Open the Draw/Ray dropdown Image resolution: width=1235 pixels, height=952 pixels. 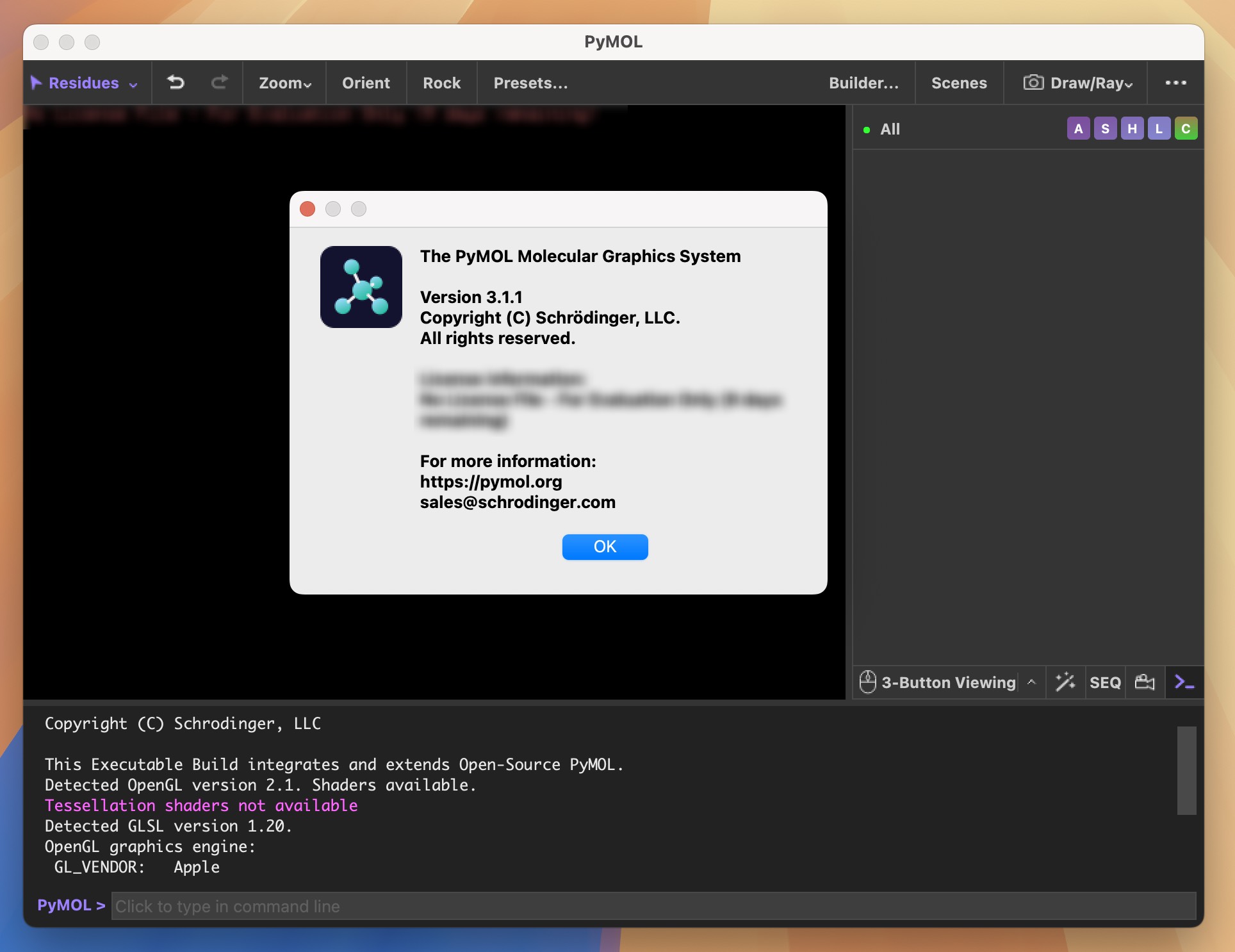tap(1091, 83)
